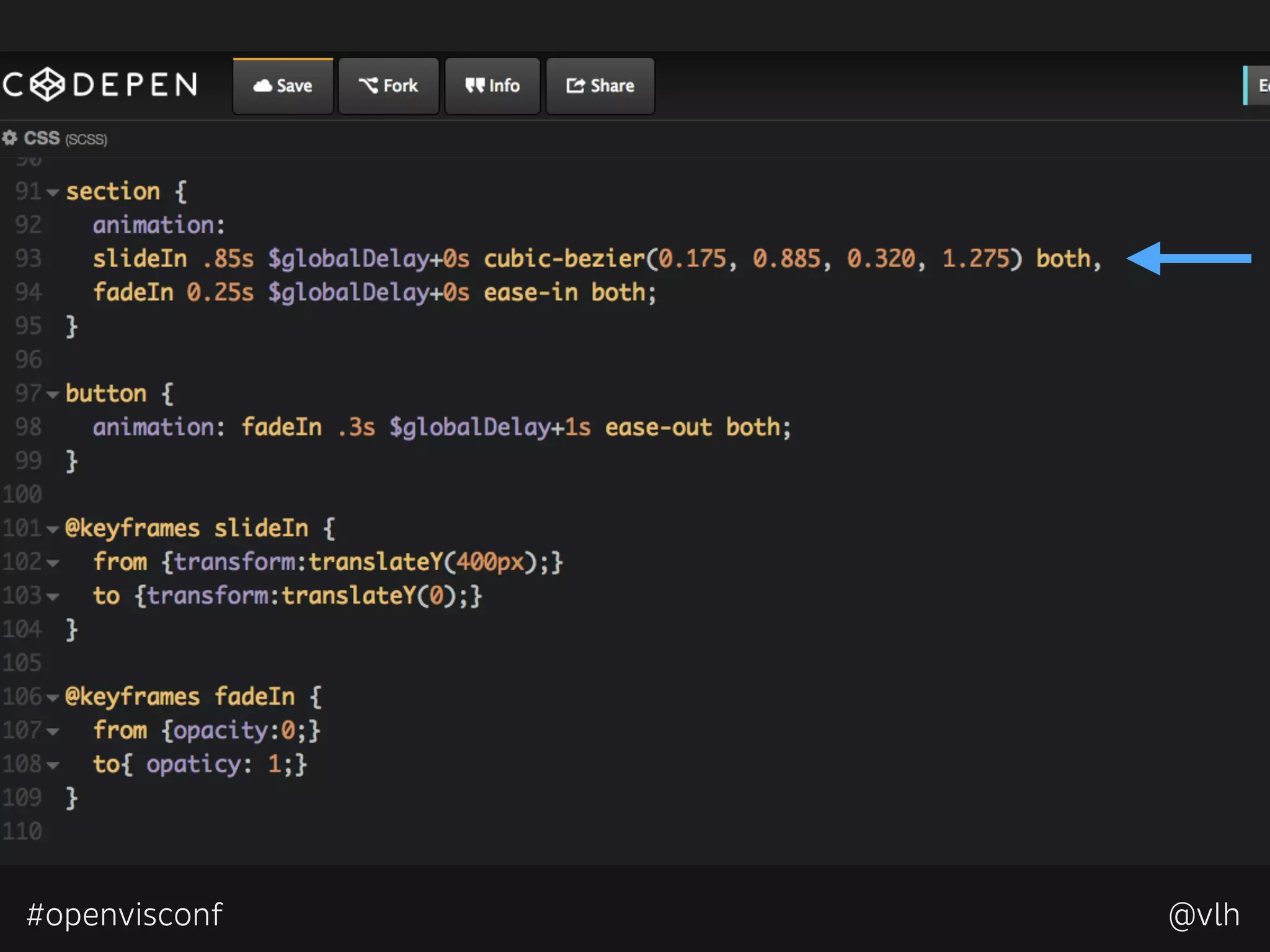
Task: Open the Share options
Action: pos(600,86)
